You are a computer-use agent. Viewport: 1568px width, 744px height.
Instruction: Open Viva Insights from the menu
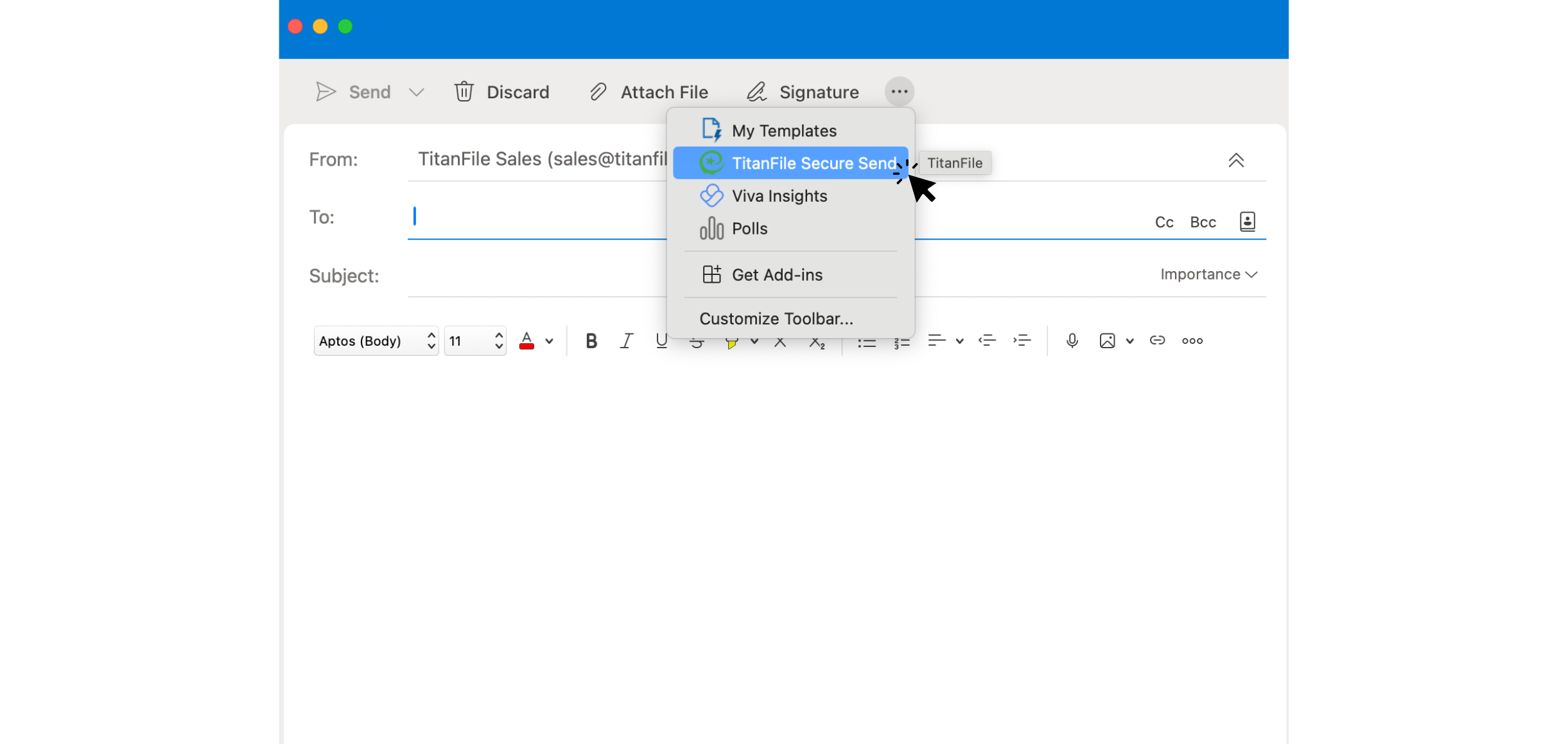coord(790,196)
